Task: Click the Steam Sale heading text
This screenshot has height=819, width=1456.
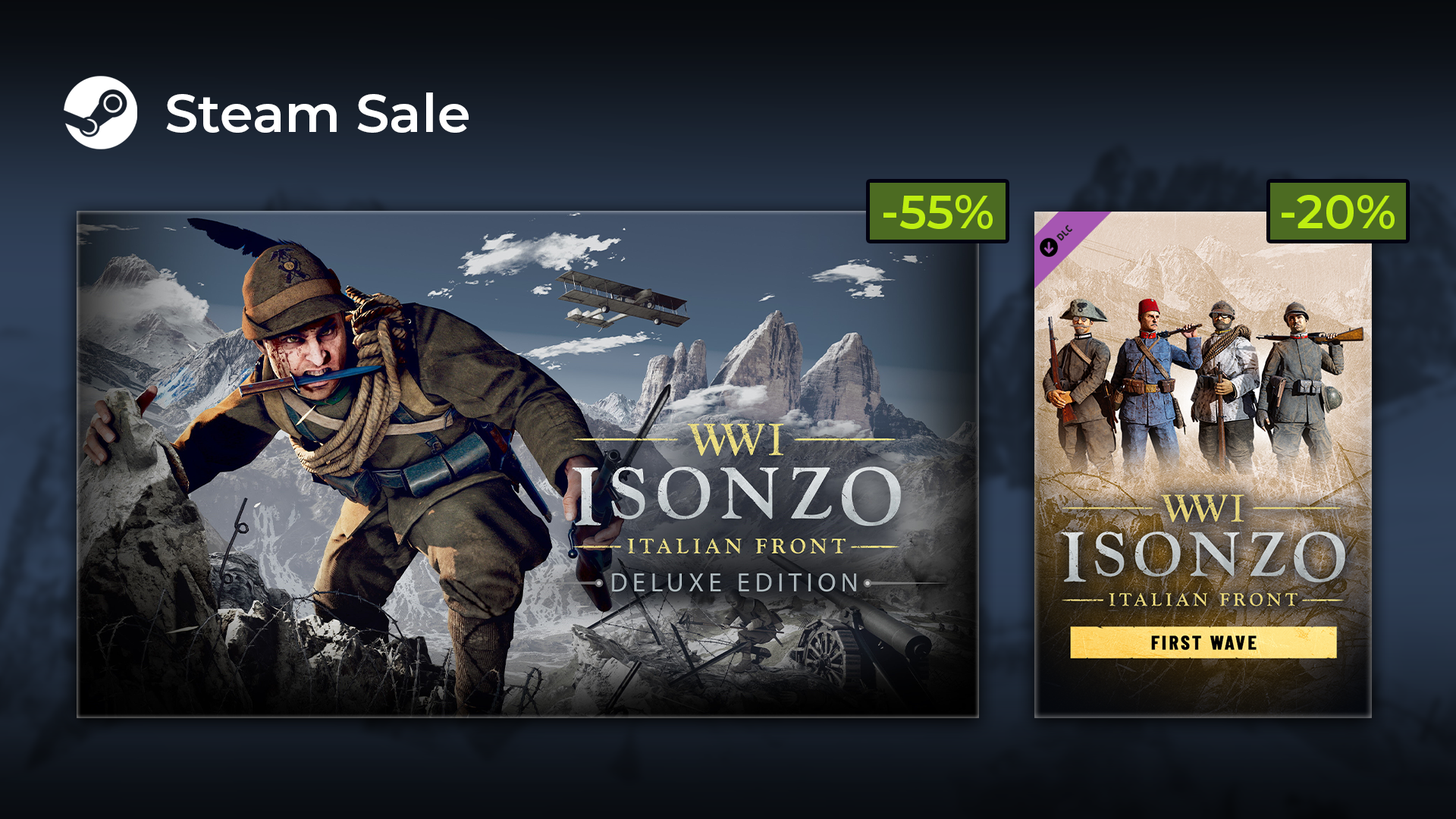Action: click(317, 115)
